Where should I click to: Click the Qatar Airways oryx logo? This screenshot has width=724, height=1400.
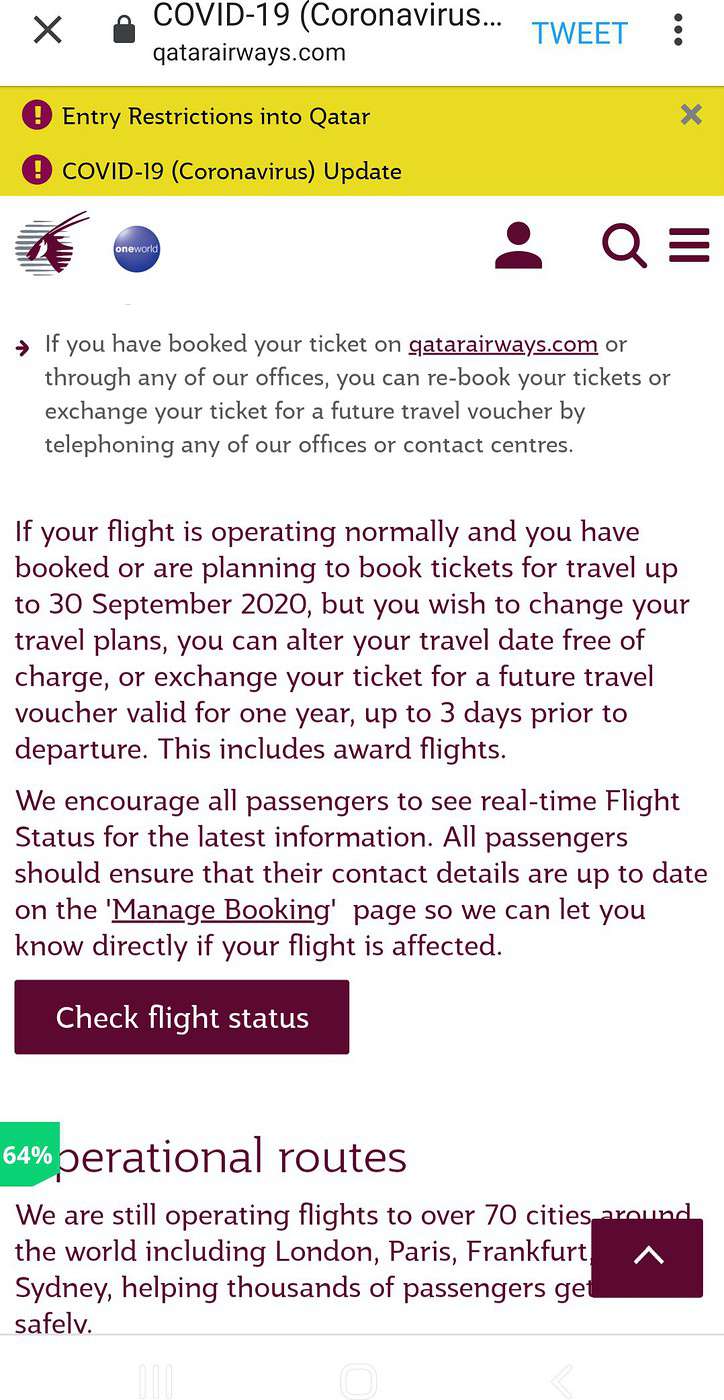point(52,243)
